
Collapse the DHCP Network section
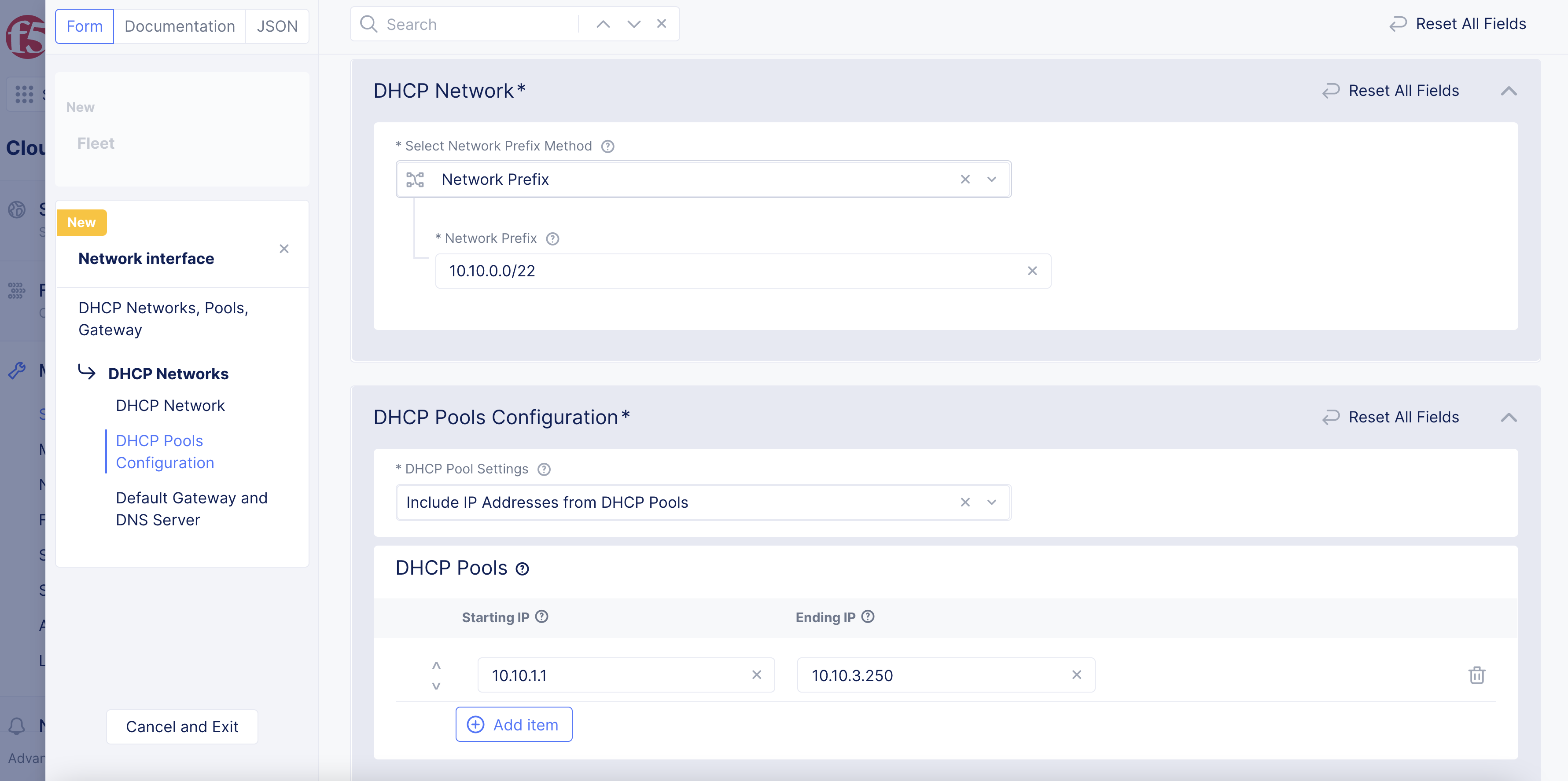point(1508,91)
